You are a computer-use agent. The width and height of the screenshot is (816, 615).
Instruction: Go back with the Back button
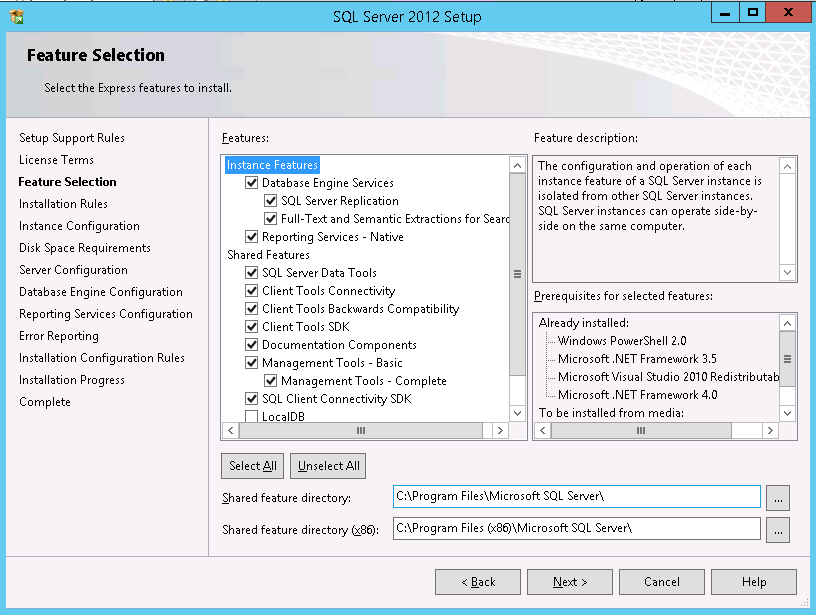[x=478, y=582]
